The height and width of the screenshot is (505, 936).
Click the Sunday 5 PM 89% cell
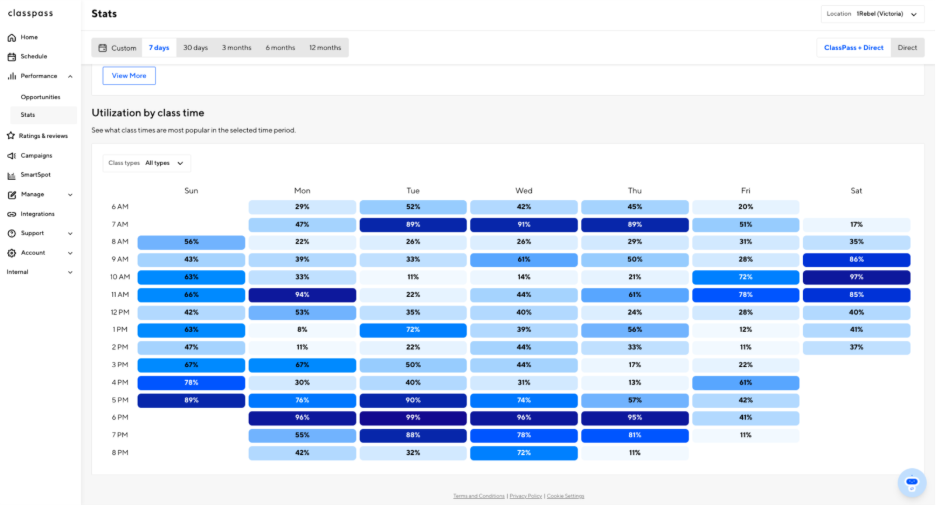tap(191, 401)
